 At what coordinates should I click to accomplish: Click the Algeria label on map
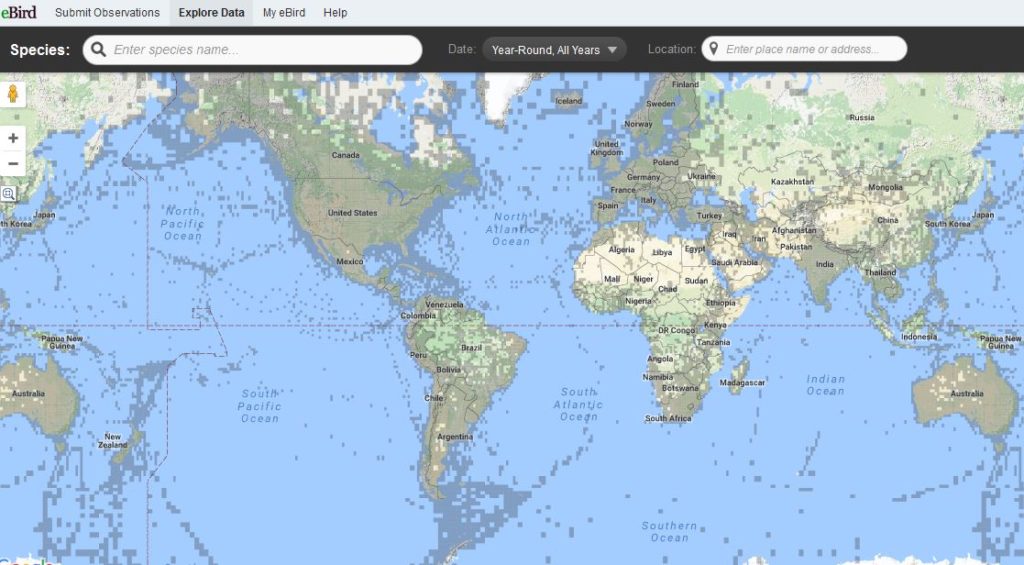621,250
